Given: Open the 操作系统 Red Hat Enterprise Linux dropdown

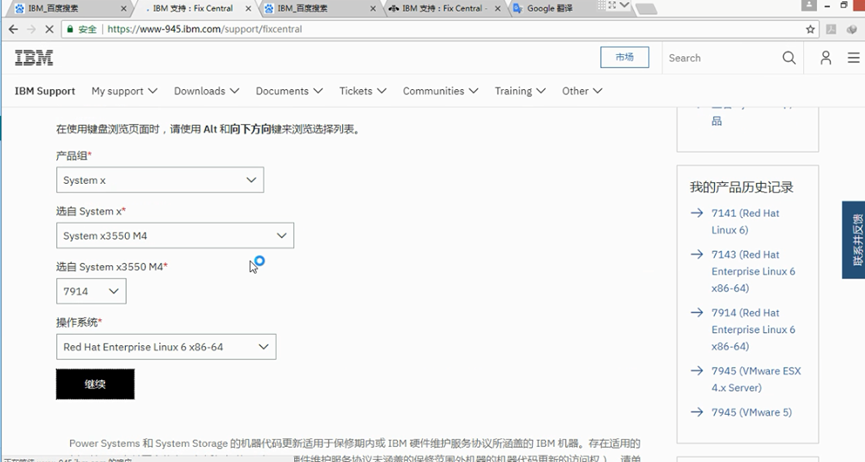Looking at the screenshot, I should tap(166, 347).
